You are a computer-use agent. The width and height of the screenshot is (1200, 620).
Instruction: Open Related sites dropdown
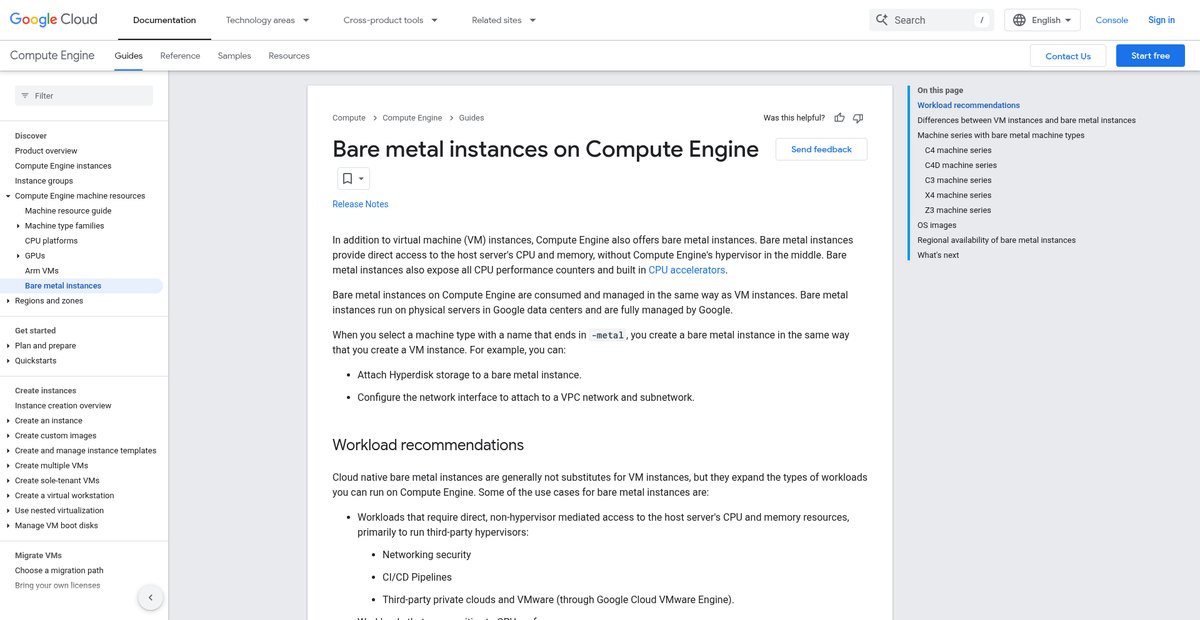pos(504,20)
